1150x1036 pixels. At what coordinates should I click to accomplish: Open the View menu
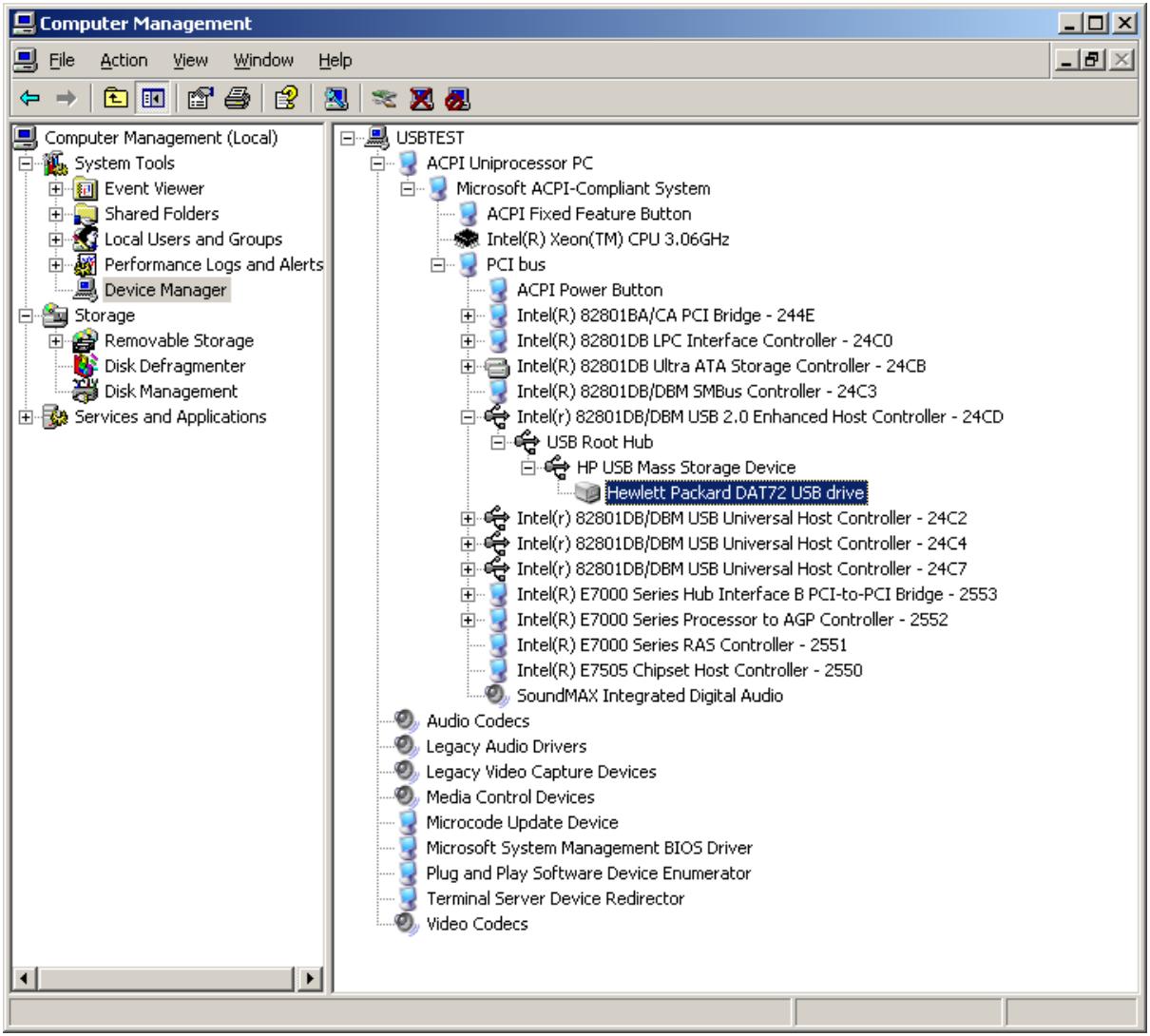(x=190, y=60)
